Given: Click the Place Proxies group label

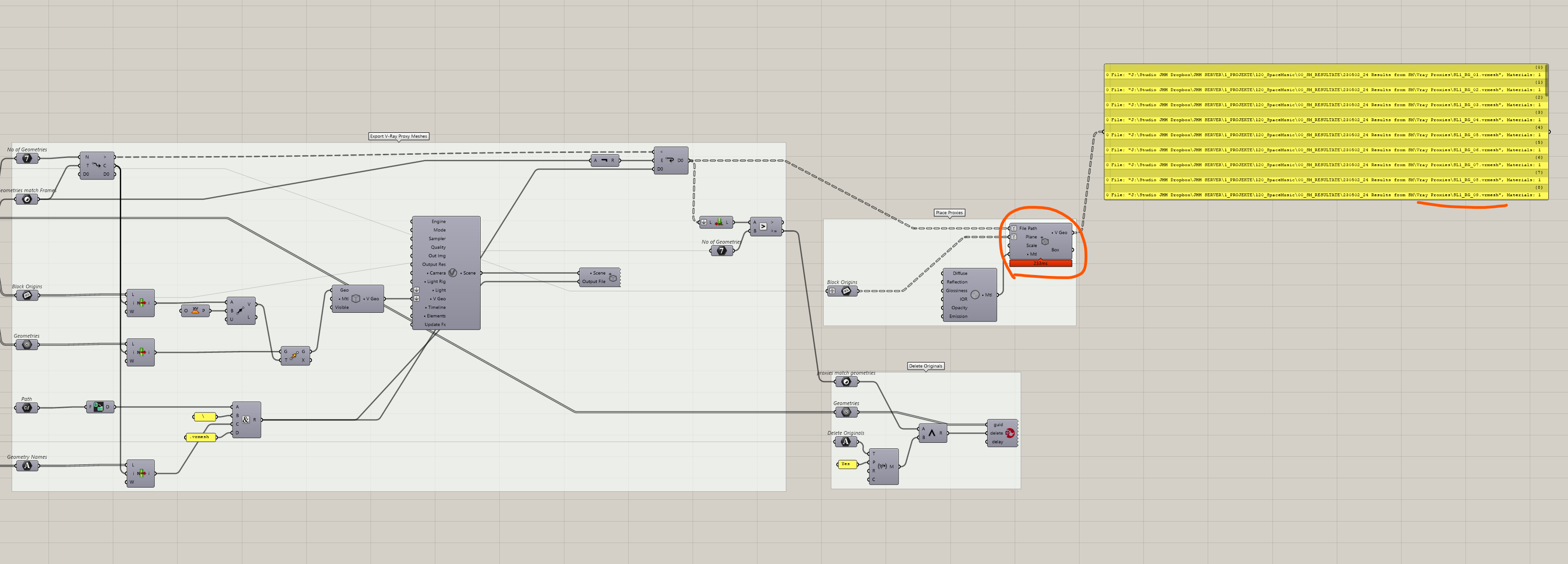Looking at the screenshot, I should [x=949, y=213].
